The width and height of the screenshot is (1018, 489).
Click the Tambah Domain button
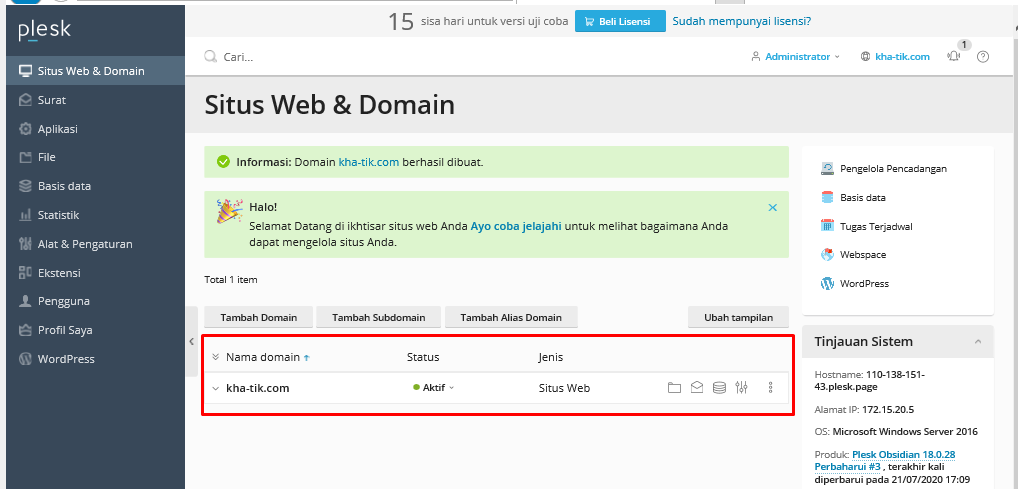(258, 318)
